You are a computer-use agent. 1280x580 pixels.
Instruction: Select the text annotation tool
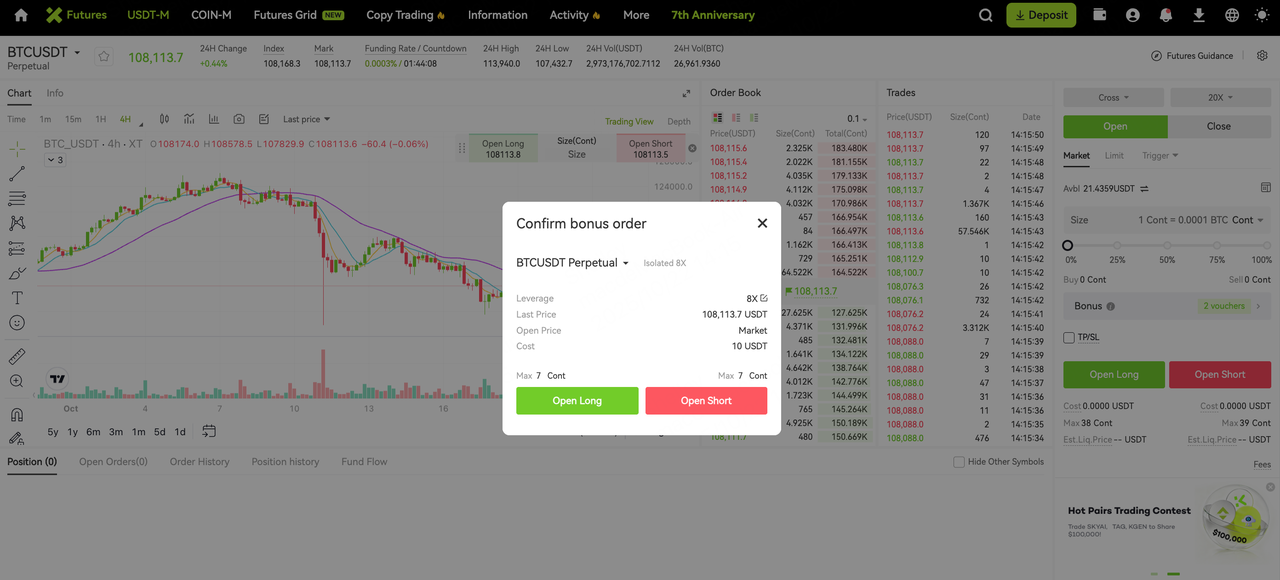click(17, 298)
